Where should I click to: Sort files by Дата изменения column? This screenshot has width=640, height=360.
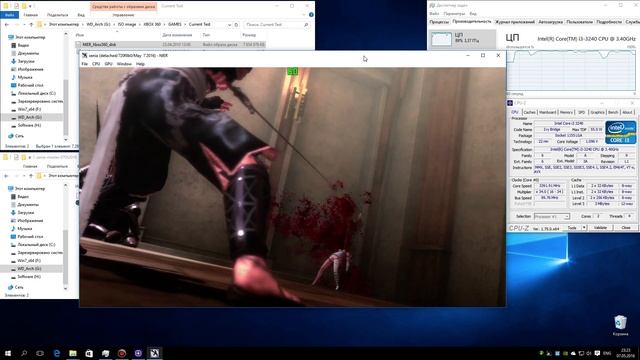tap(177, 35)
